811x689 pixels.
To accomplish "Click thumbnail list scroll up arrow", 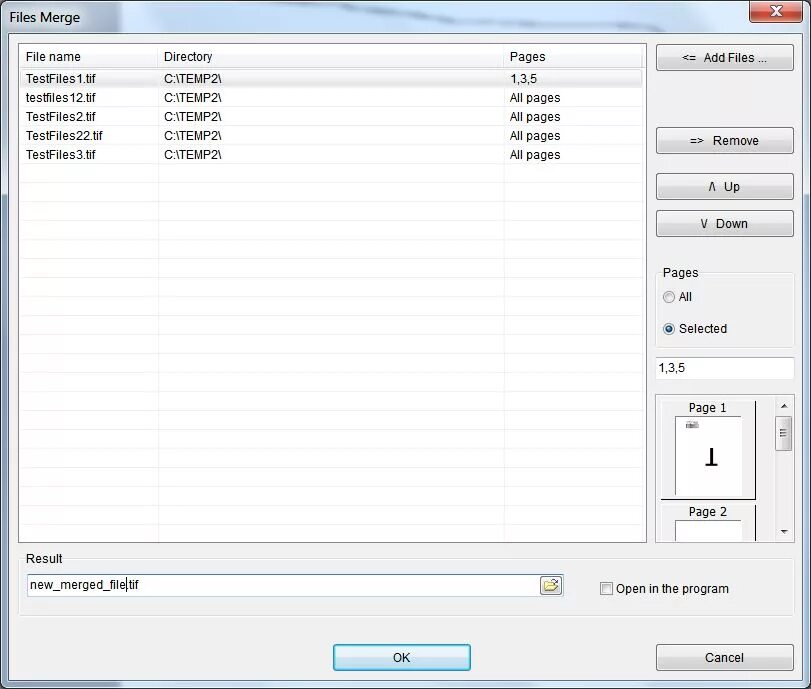I will (x=784, y=406).
